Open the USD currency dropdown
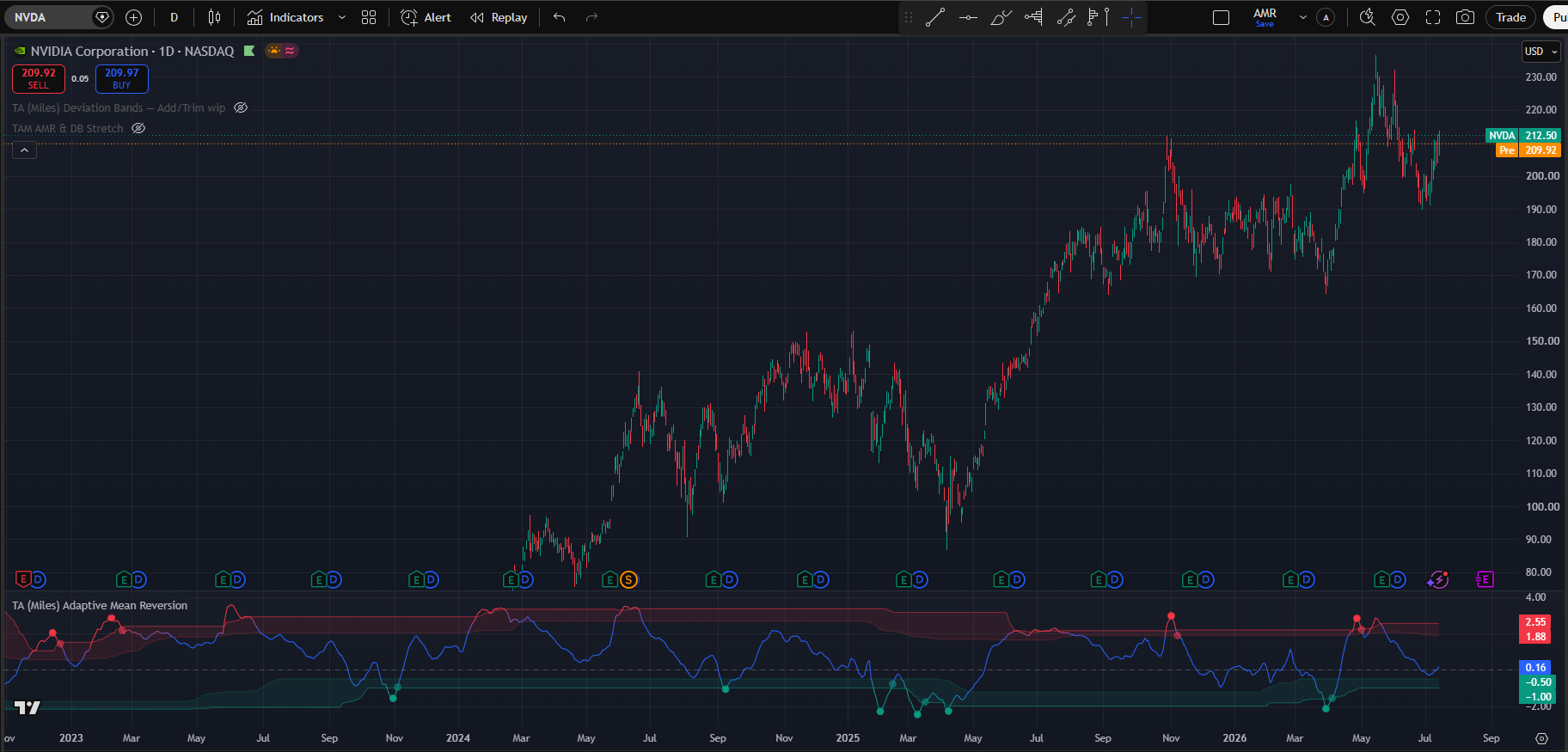This screenshot has height=752, width=1568. pos(1540,52)
